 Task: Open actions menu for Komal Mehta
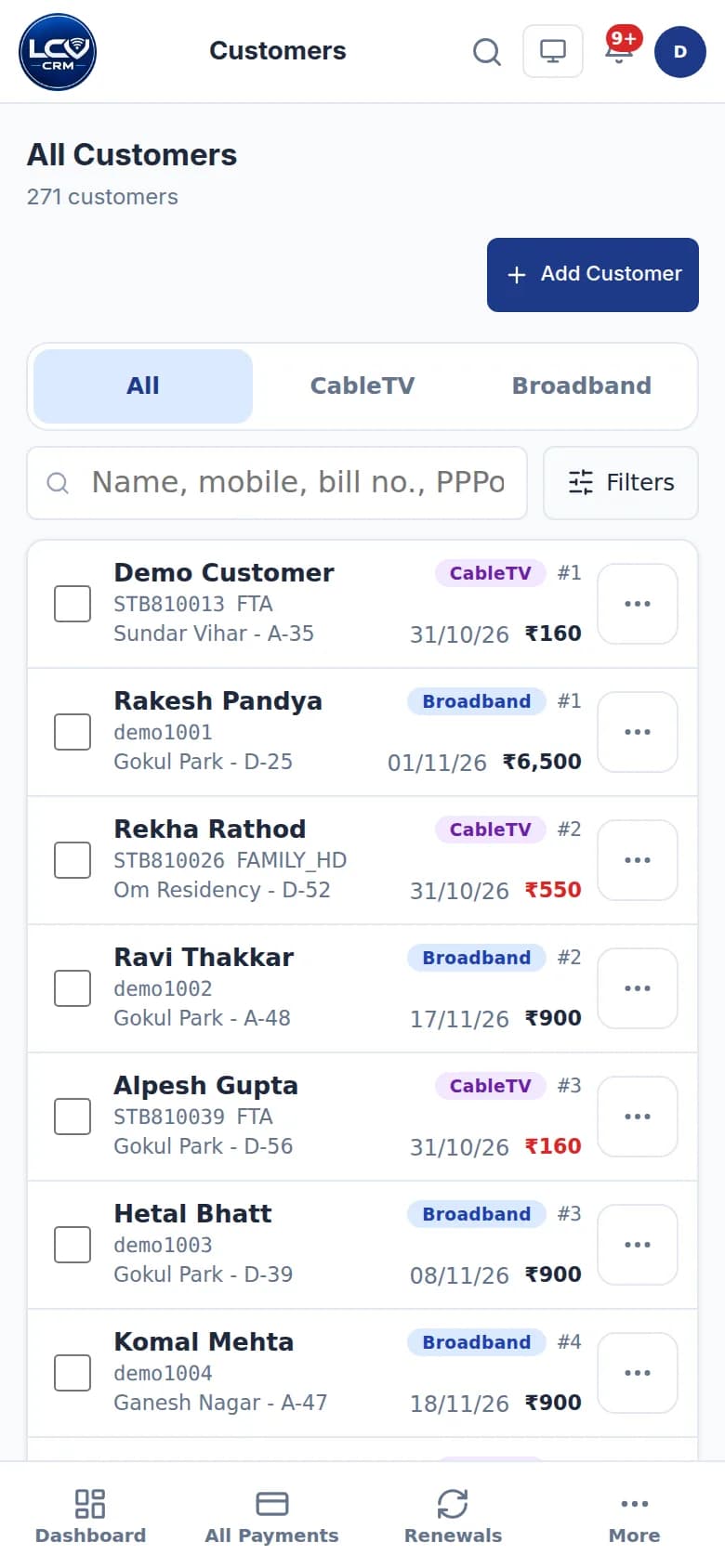pos(638,1373)
